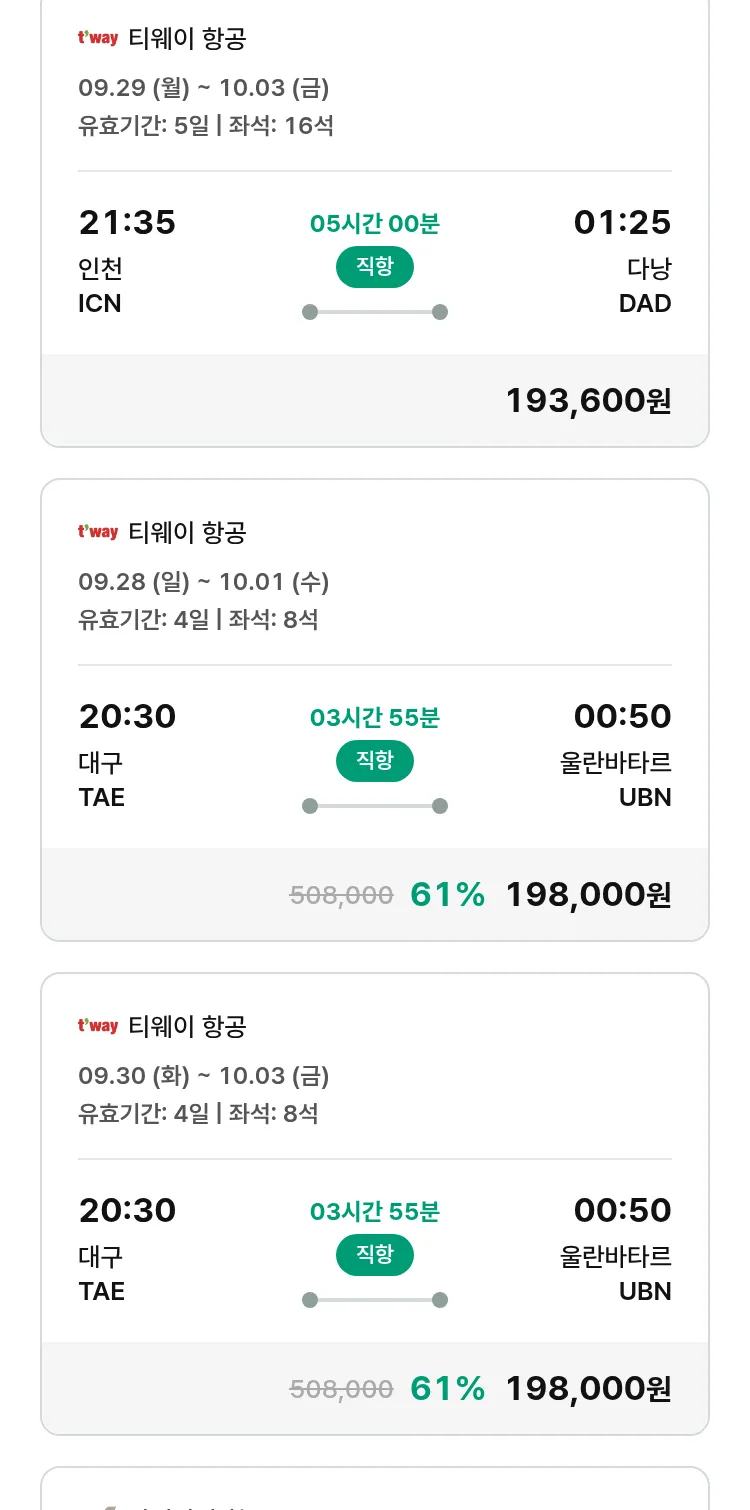Viewport: 750px width, 1510px height.
Task: Open the 09.29 (월) ~ 10.03 (금) flight
Action: point(204,88)
